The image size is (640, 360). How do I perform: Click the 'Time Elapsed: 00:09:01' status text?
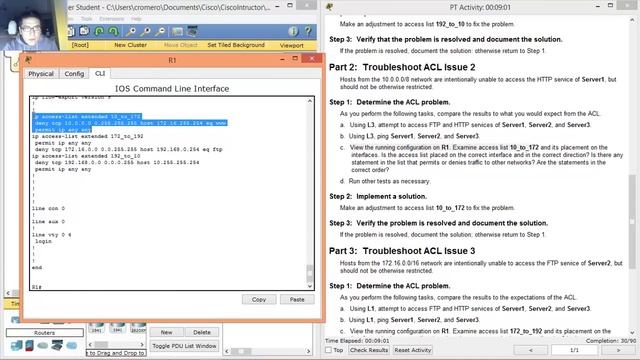pyautogui.click(x=357, y=340)
